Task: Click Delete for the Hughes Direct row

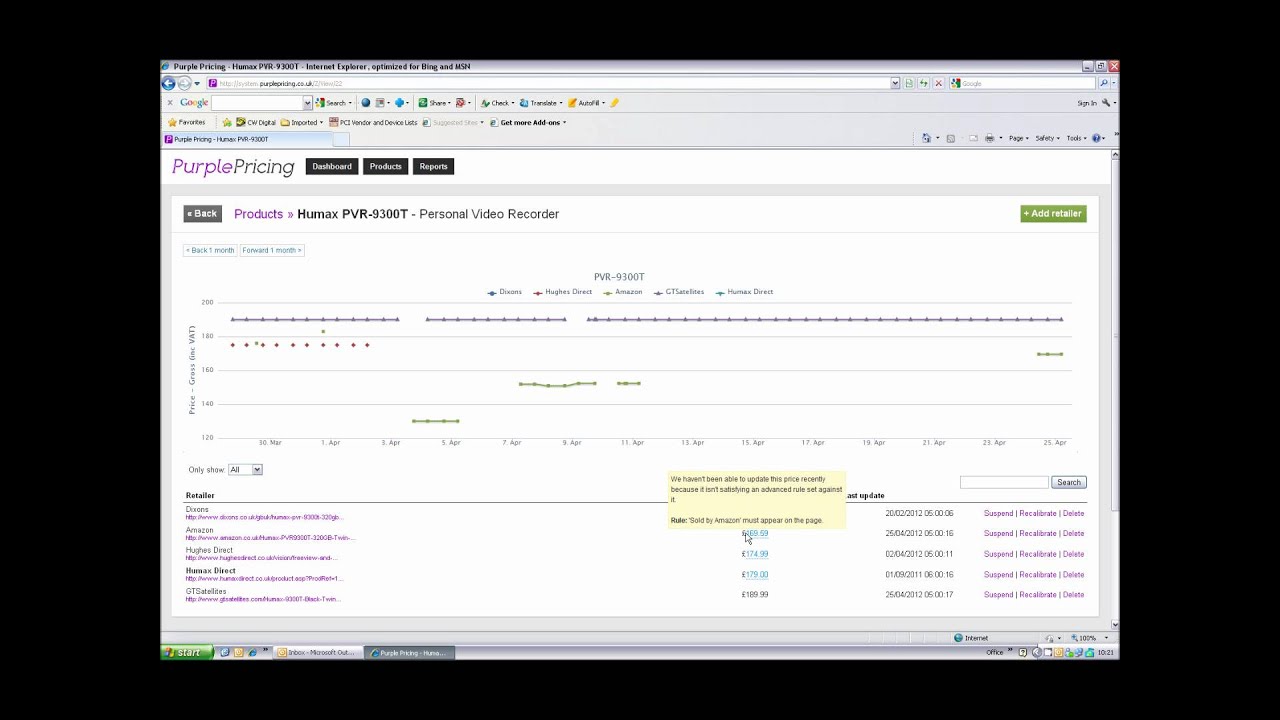Action: point(1073,554)
